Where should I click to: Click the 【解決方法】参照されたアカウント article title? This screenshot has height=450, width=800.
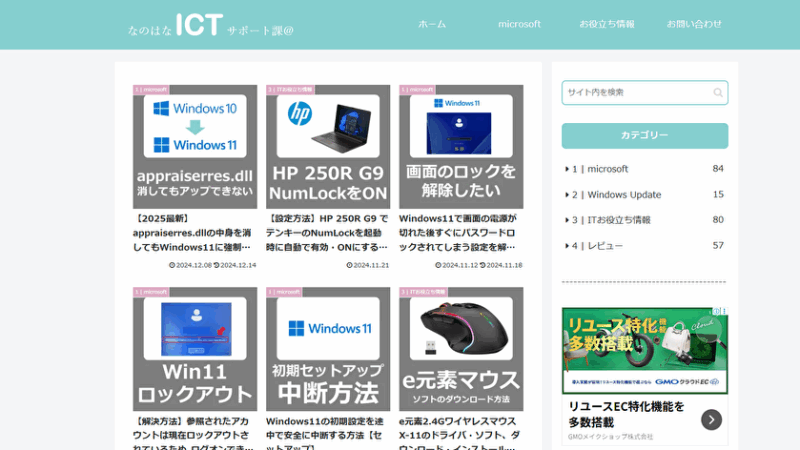[x=193, y=434]
